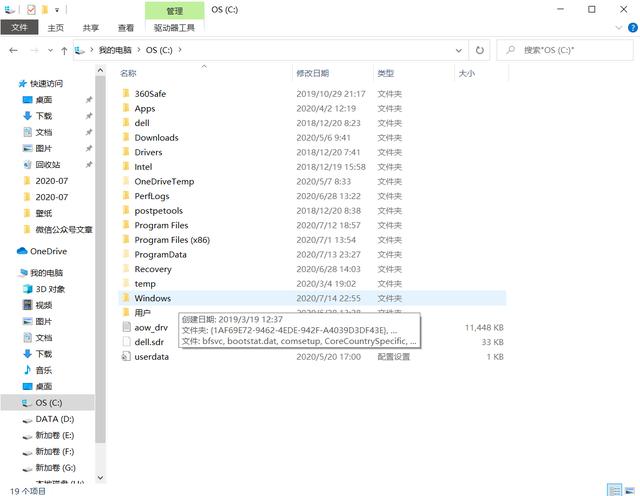Viewport: 640px width, 496px height.
Task: Select the Windows folder icon
Action: (x=126, y=298)
